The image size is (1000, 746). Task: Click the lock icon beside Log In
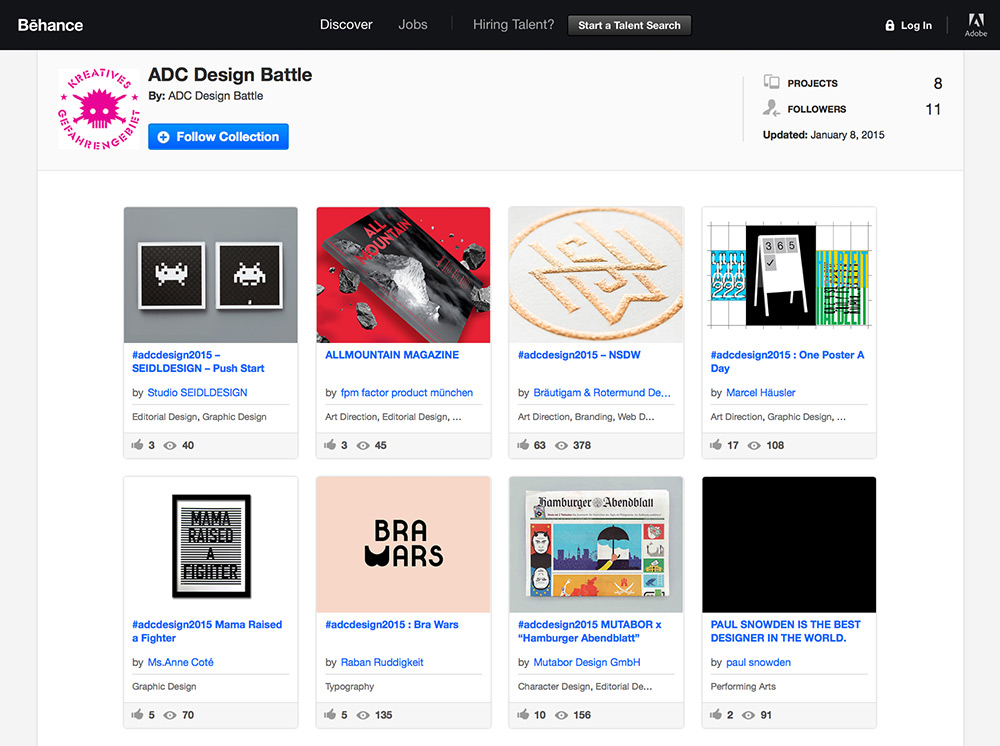click(890, 26)
